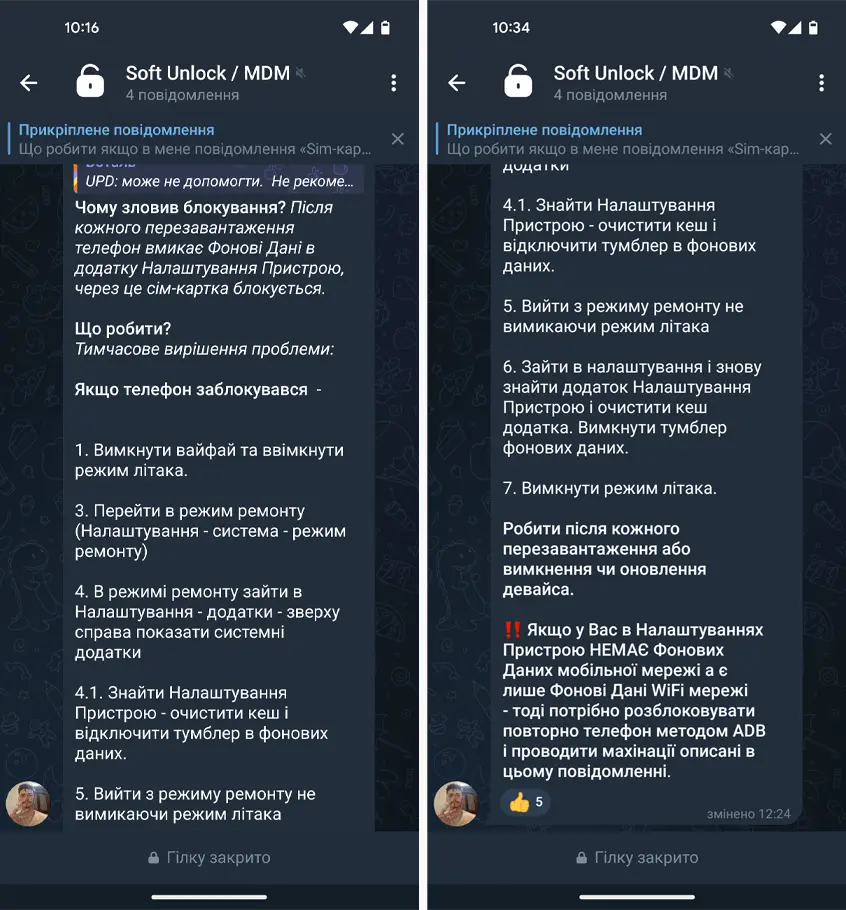Tap the Гілку закрито bar
Screen dimensions: 846x910
(211, 857)
